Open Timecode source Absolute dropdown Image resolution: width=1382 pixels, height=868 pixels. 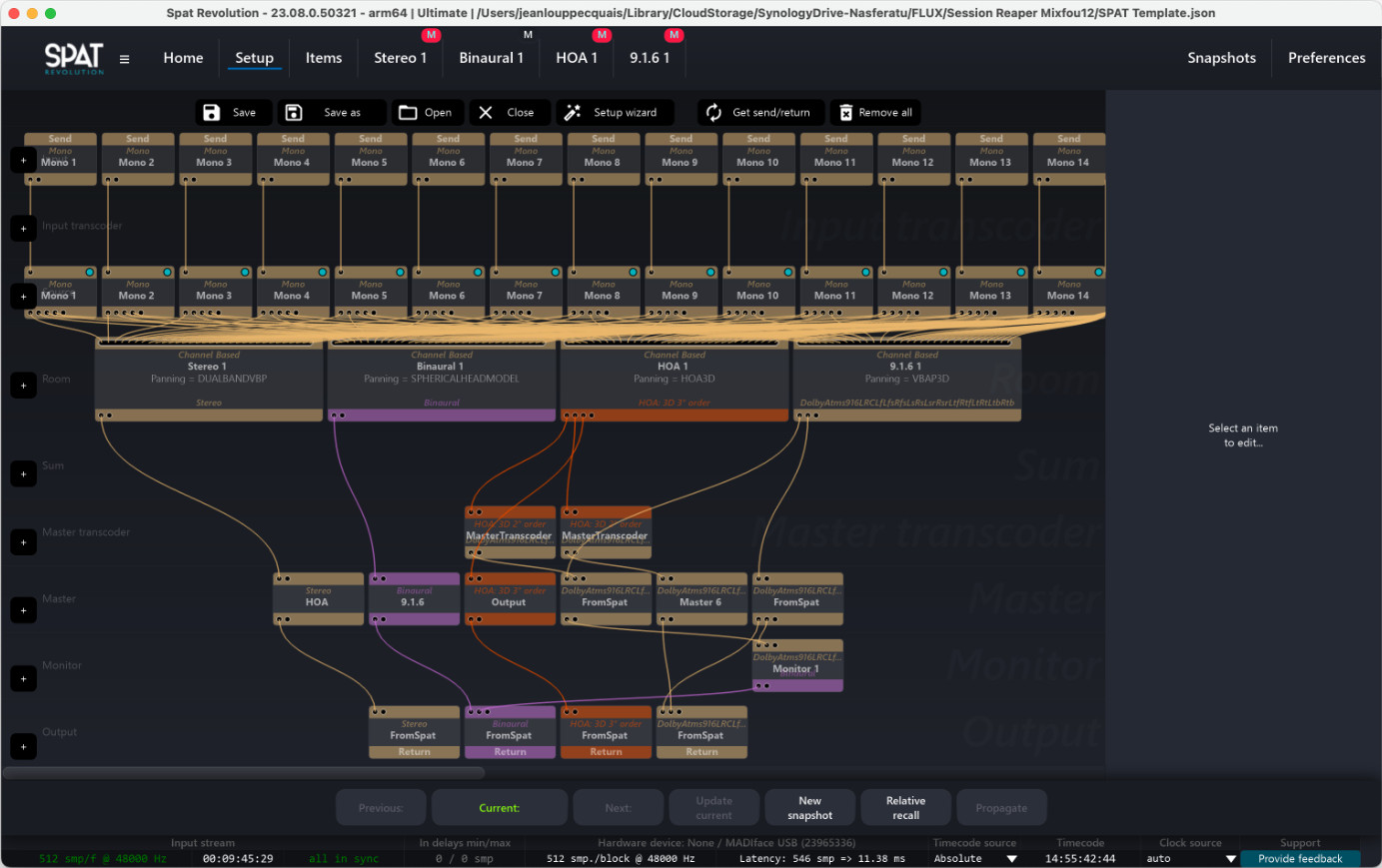click(x=975, y=858)
